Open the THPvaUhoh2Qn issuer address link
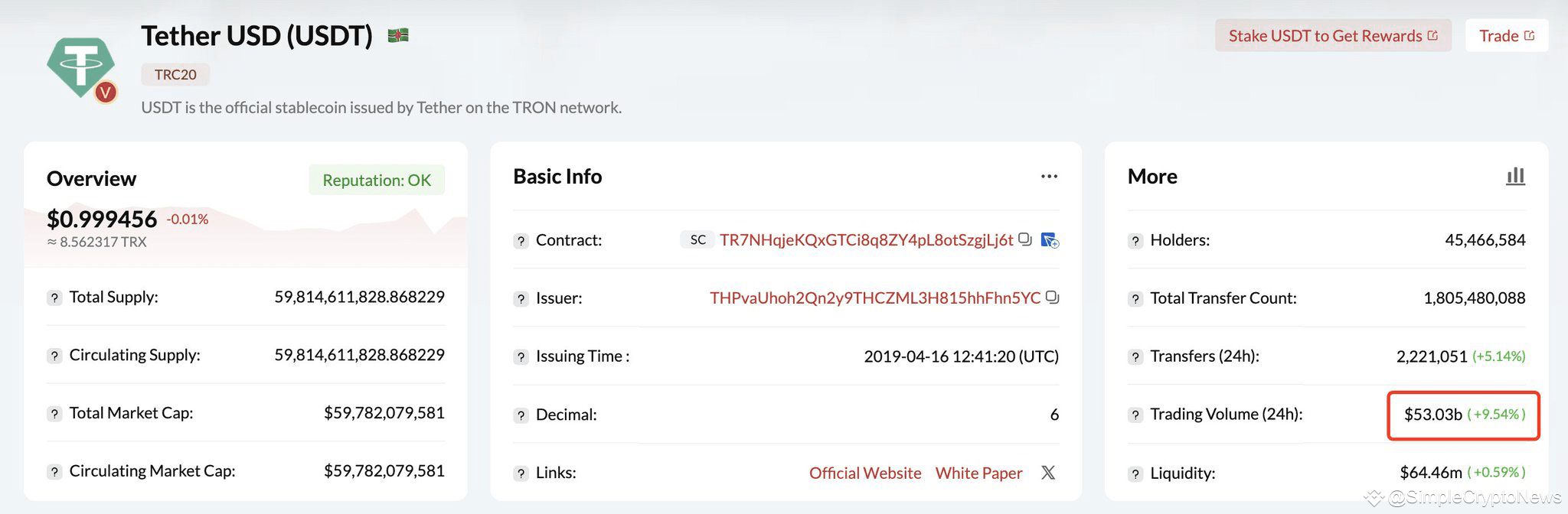 tap(874, 298)
